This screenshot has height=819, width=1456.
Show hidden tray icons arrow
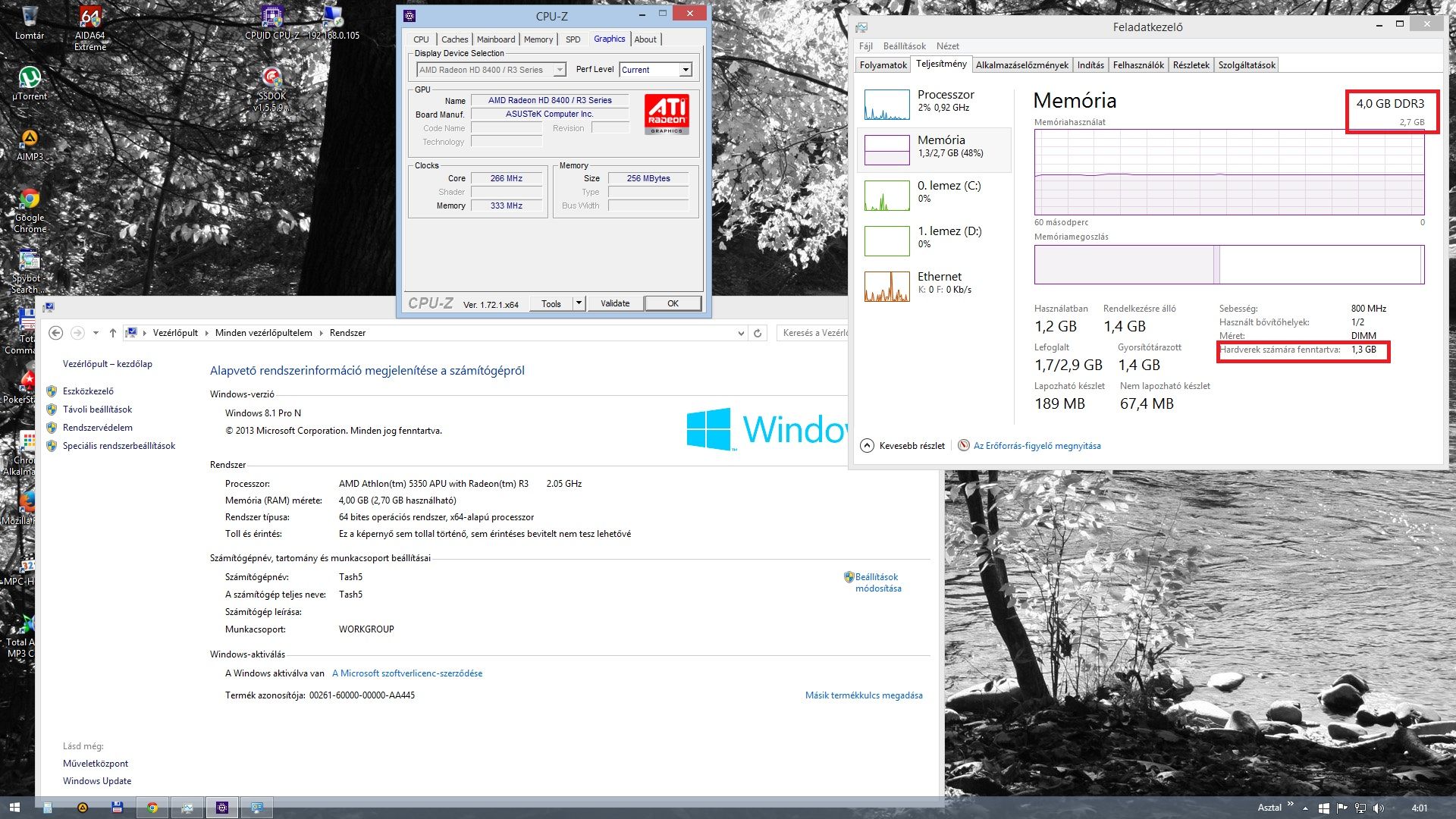pyautogui.click(x=1305, y=808)
